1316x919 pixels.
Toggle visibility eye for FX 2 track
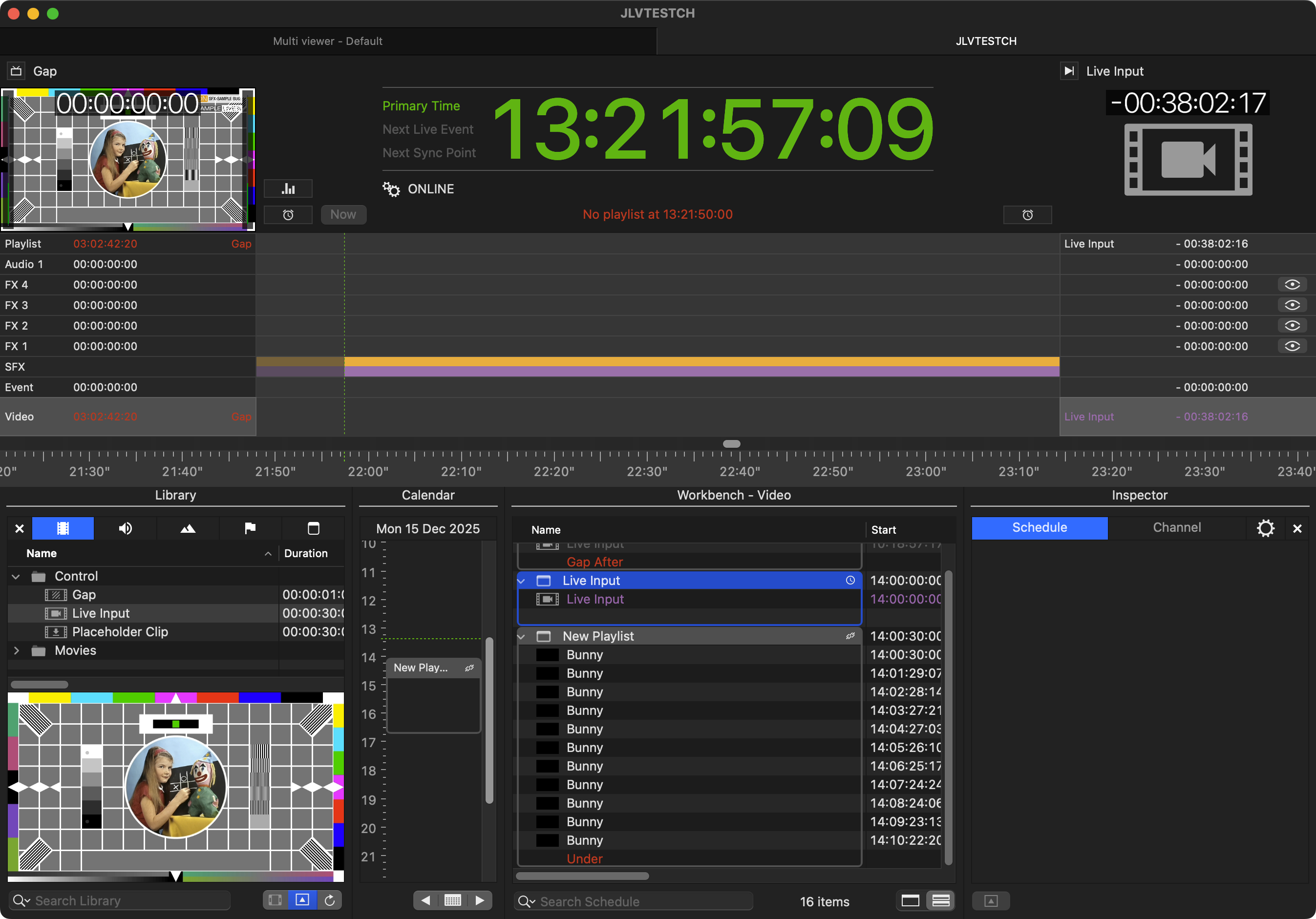pos(1292,325)
